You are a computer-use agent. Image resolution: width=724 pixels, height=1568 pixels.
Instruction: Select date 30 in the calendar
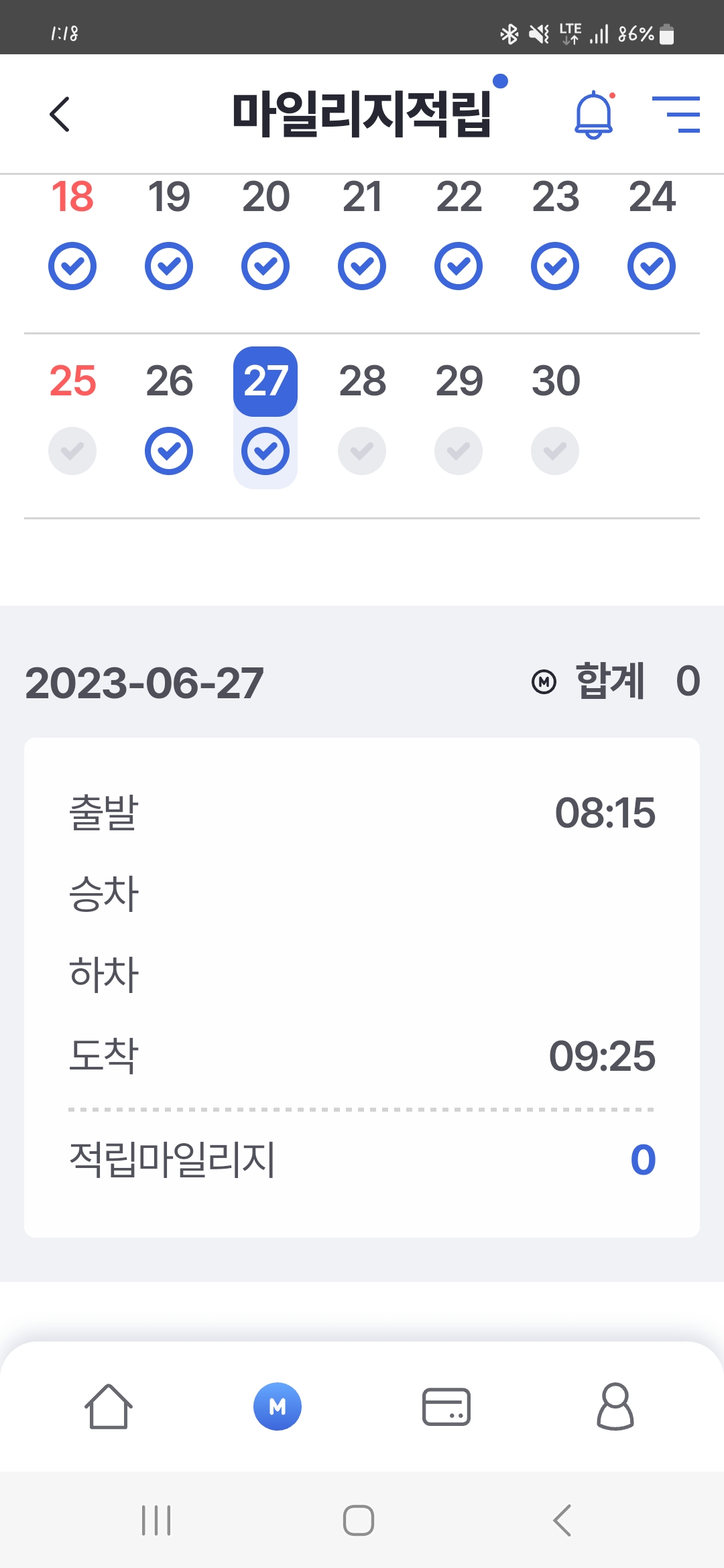click(555, 381)
